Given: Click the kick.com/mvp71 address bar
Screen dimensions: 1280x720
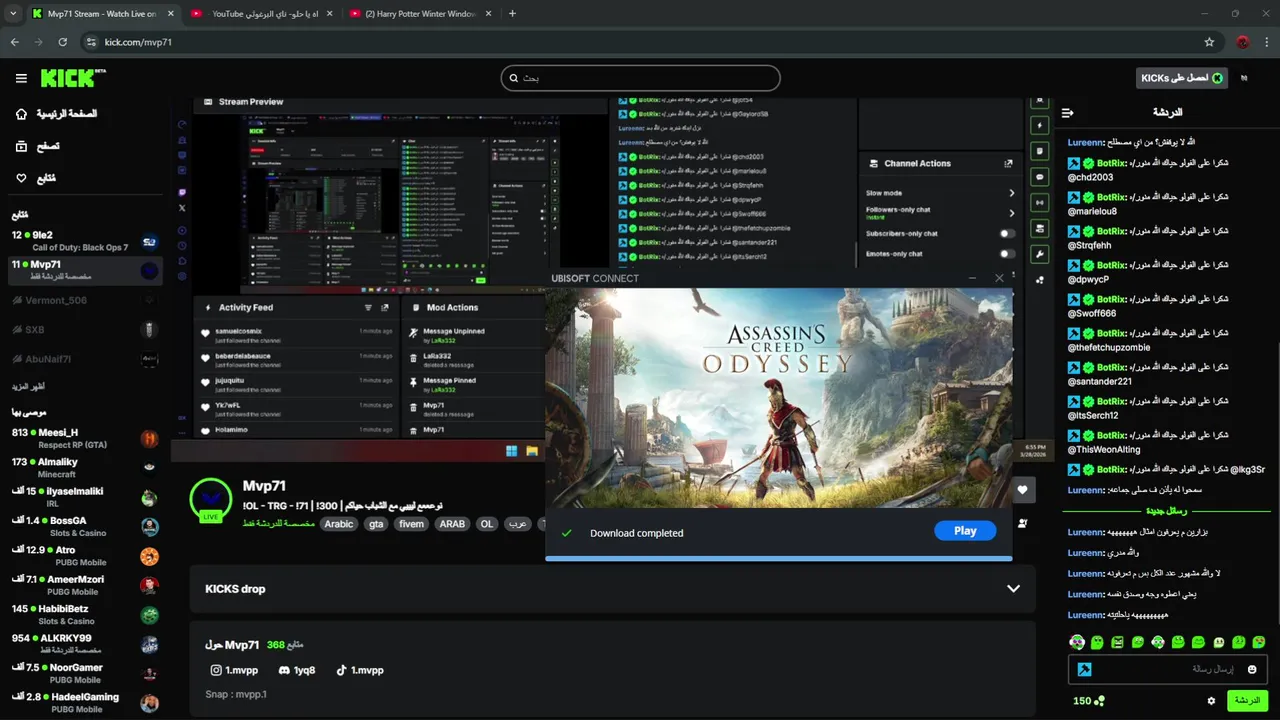Looking at the screenshot, I should tap(640, 42).
